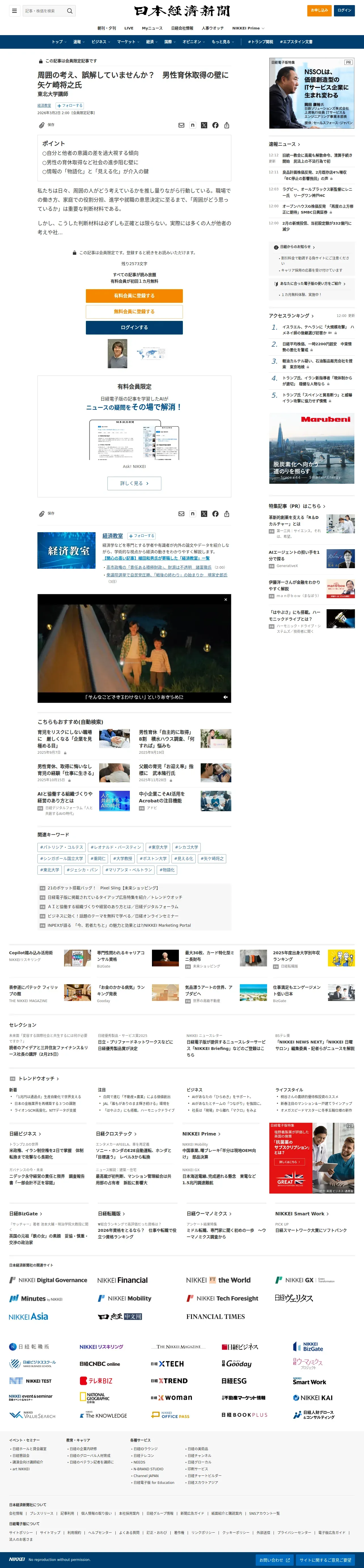Open the top share/export icon
This screenshot has width=364, height=1568.
pyautogui.click(x=227, y=125)
